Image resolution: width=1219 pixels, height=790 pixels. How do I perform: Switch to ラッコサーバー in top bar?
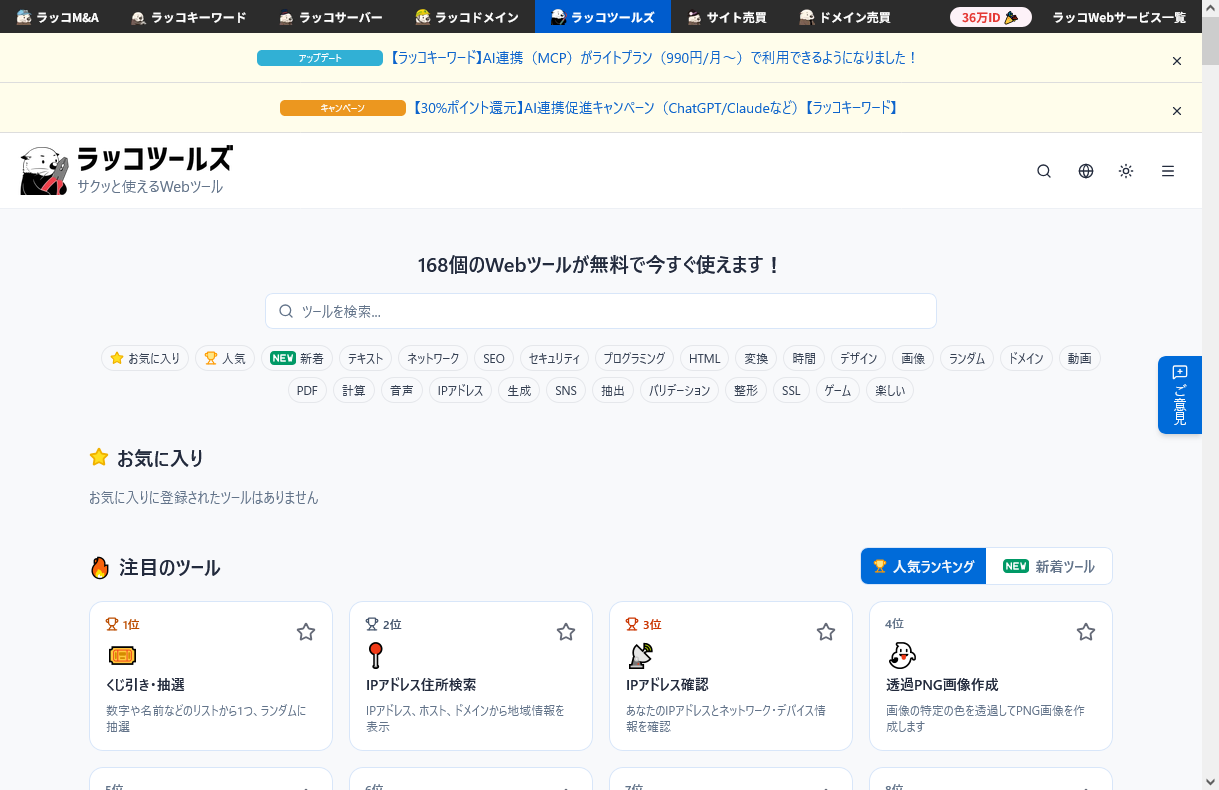(331, 17)
